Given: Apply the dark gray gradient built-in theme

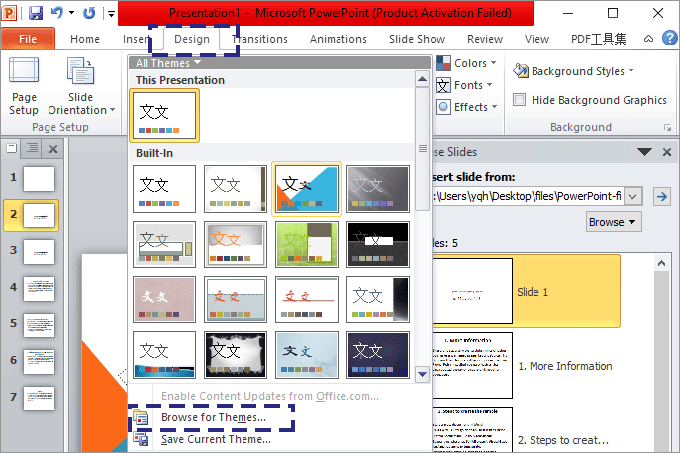Looking at the screenshot, I should [x=378, y=189].
